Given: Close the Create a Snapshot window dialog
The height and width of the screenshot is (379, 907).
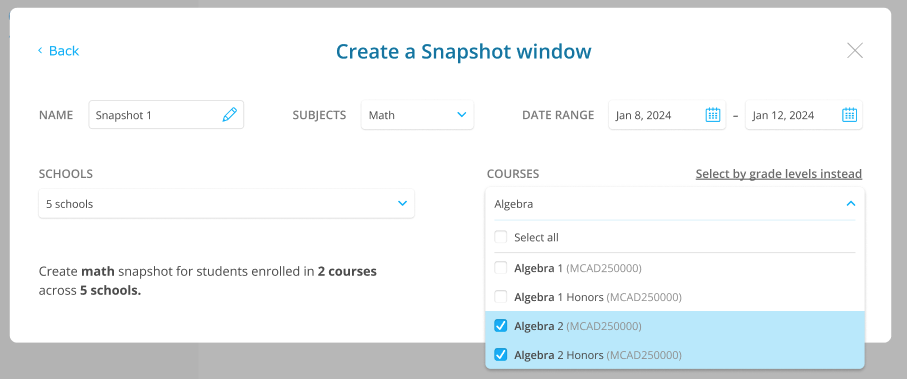Looking at the screenshot, I should point(855,51).
